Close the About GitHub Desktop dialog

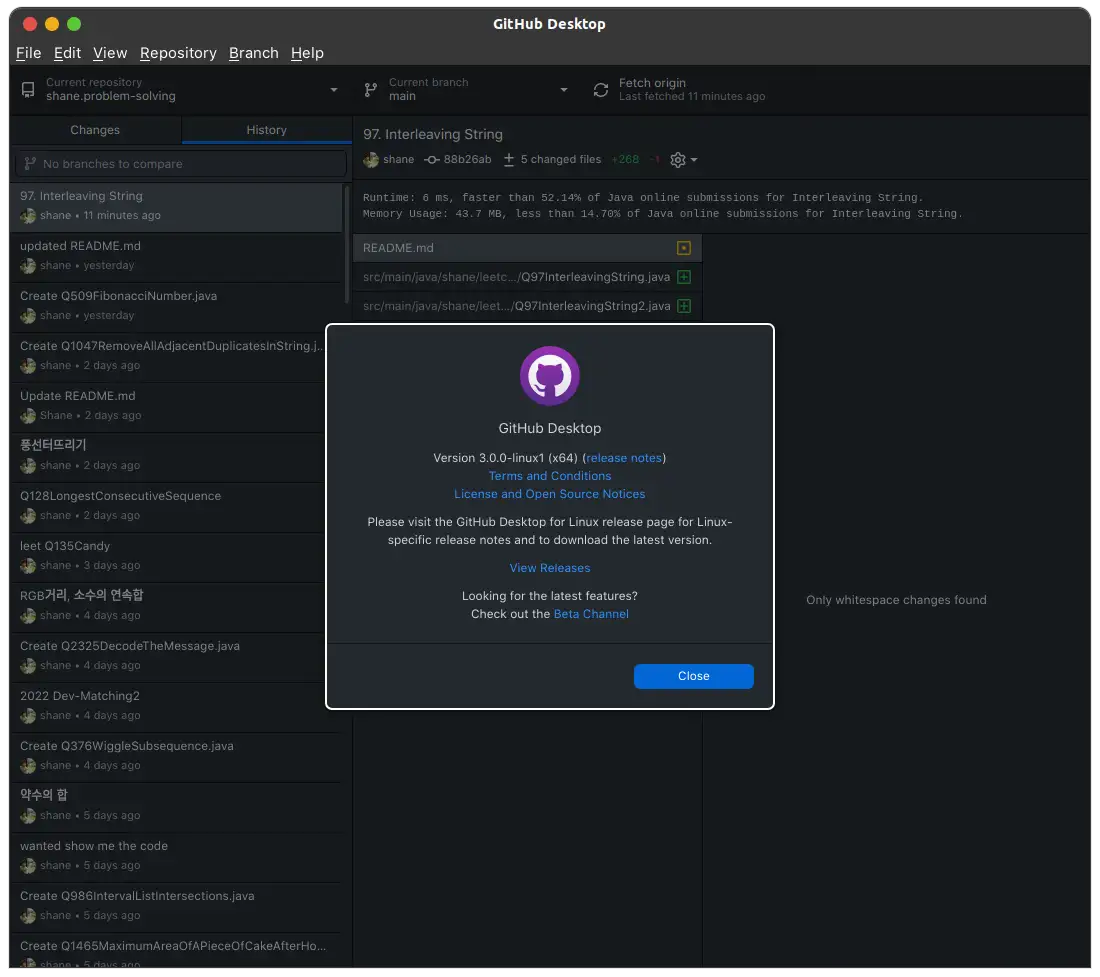click(x=693, y=676)
